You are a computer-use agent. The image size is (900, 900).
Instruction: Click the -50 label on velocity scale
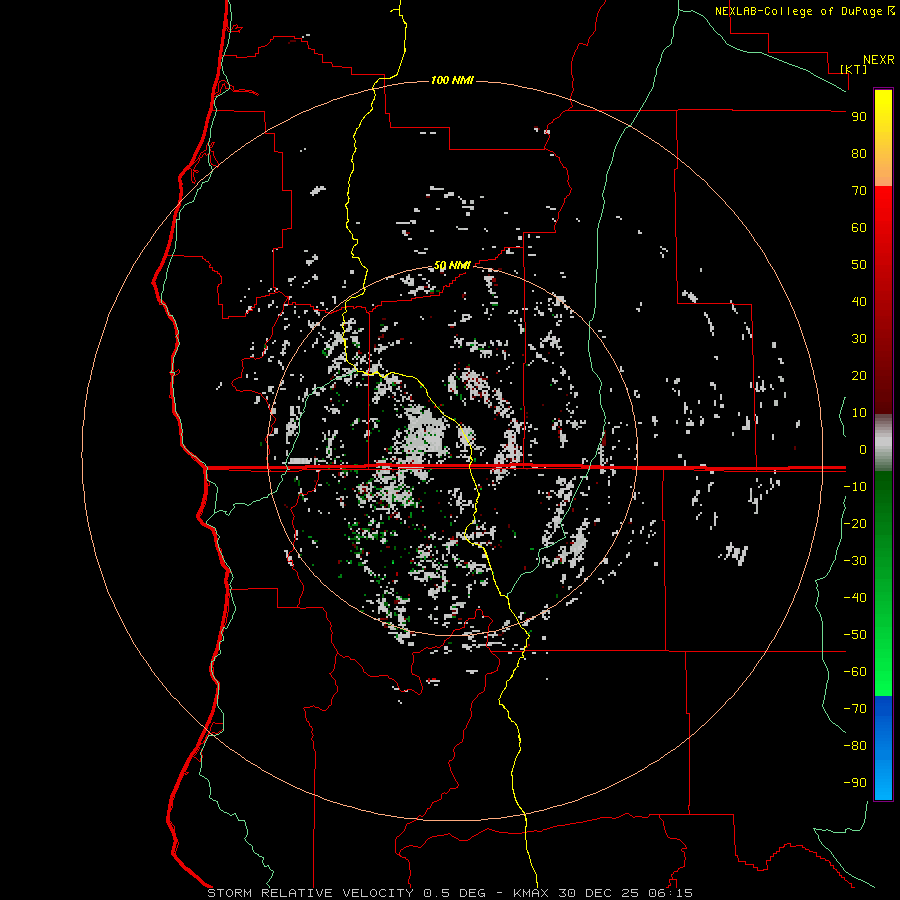pos(855,635)
